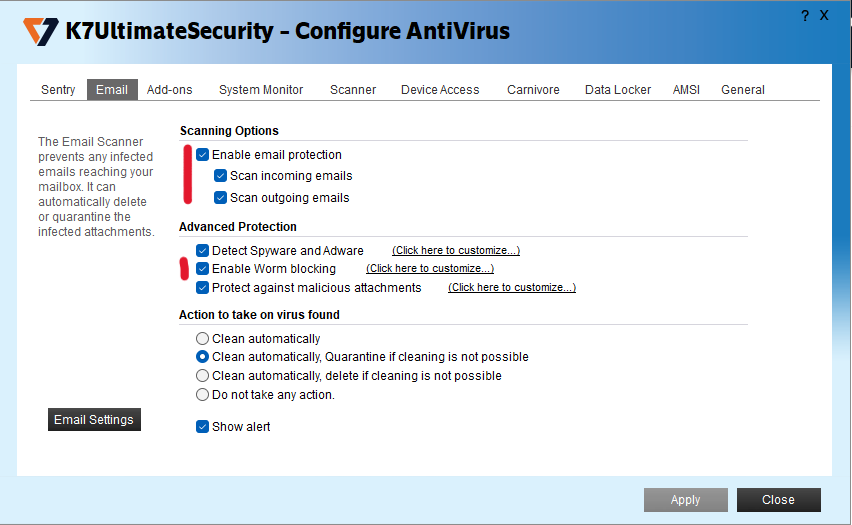Screen dimensions: 852x525
Task: Uncheck Enable email protection
Action: (x=203, y=155)
